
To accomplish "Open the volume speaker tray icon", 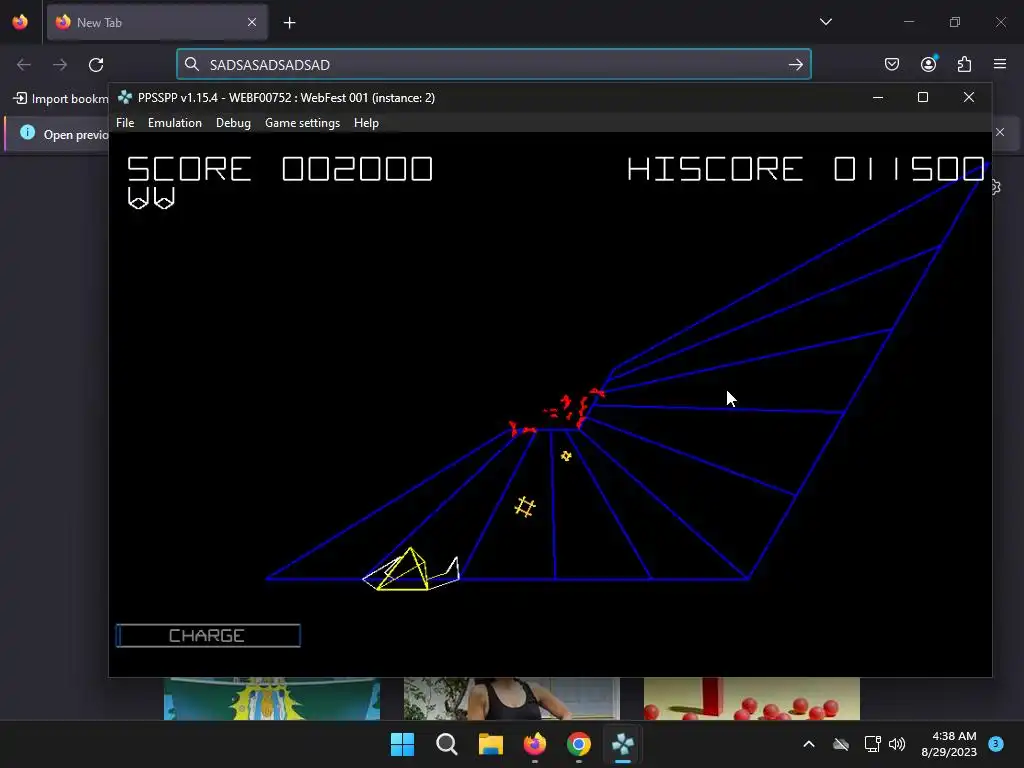I will [897, 744].
